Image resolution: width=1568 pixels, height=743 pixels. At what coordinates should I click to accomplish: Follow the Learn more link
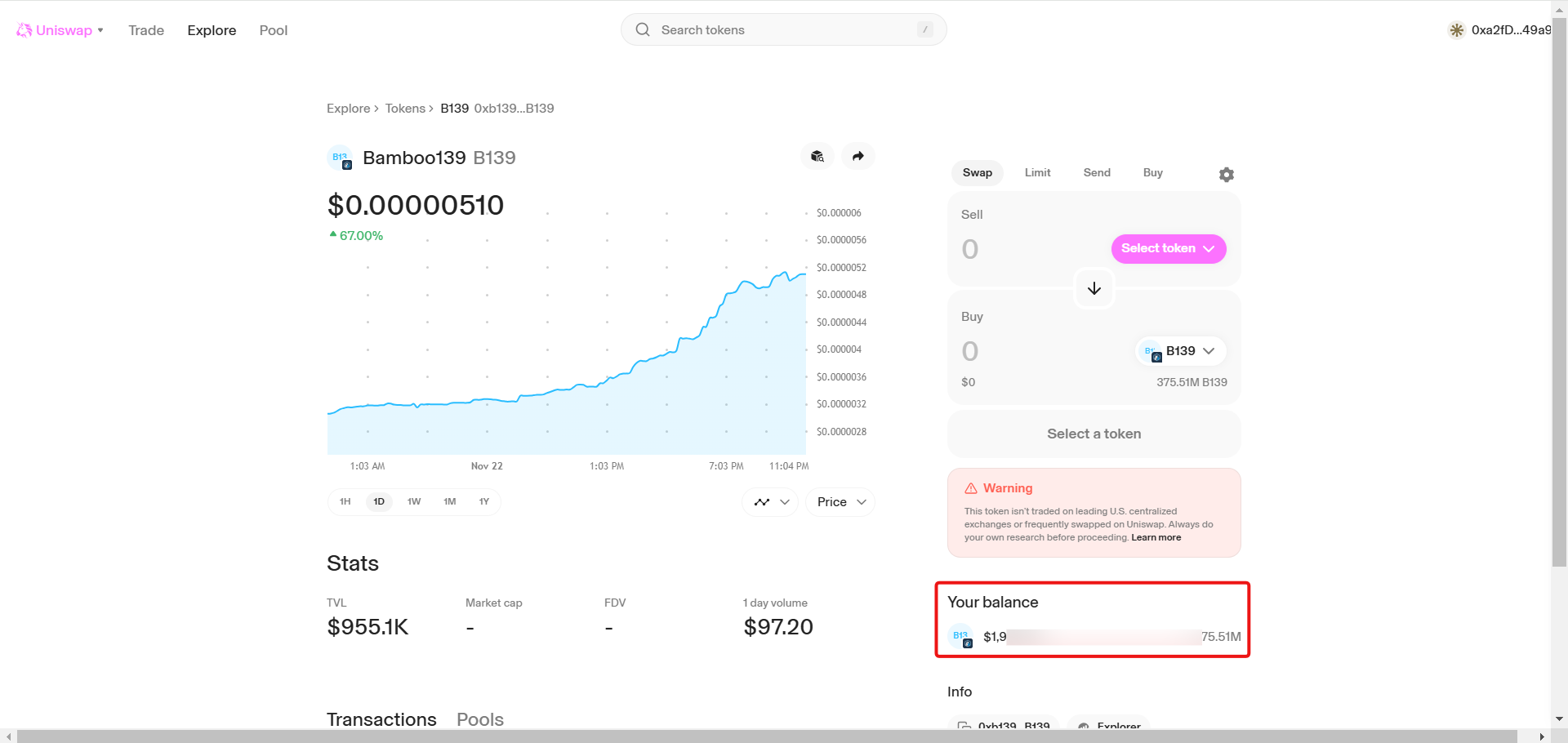click(x=1156, y=537)
